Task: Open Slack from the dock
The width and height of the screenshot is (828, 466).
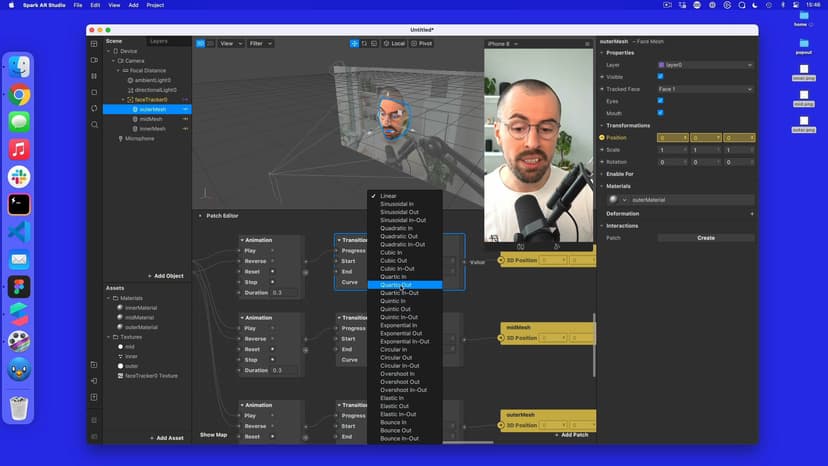Action: 19,177
